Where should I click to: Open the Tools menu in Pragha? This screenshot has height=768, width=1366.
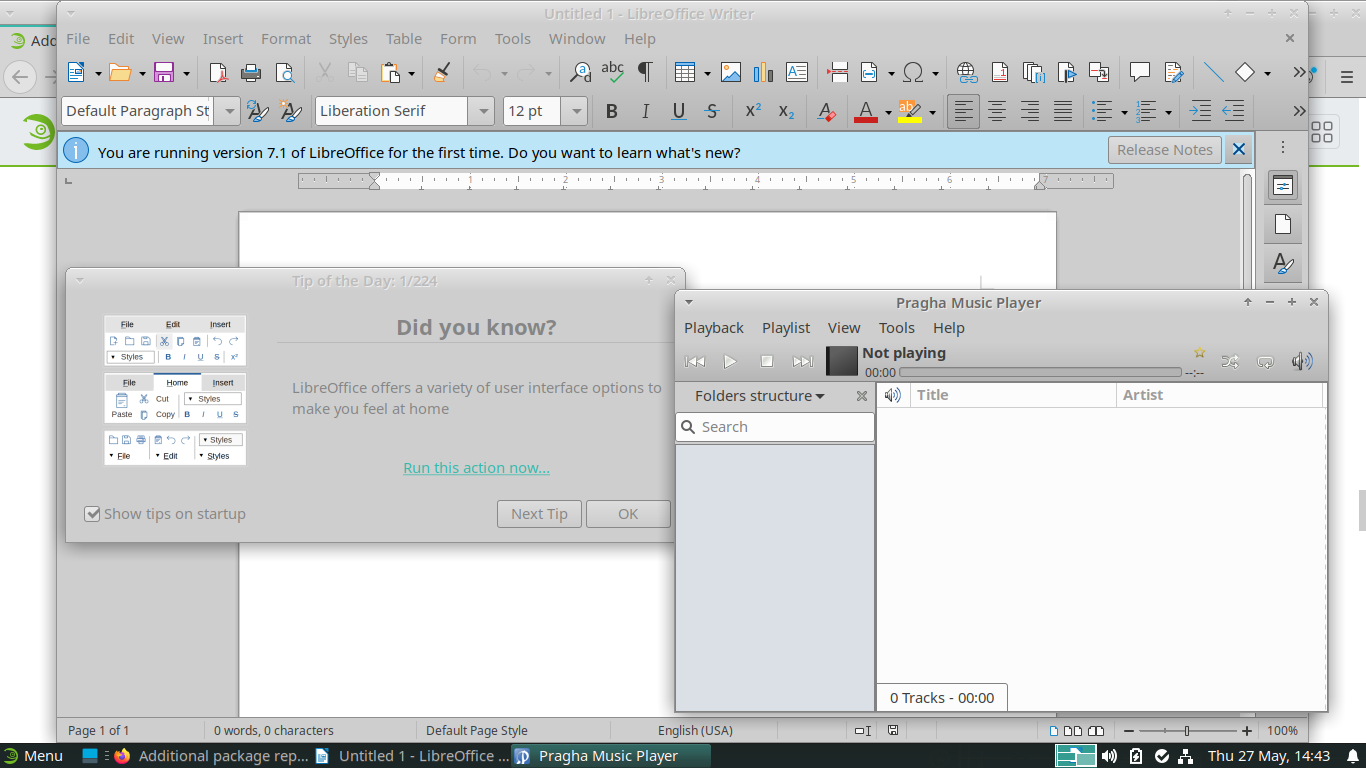coord(897,328)
